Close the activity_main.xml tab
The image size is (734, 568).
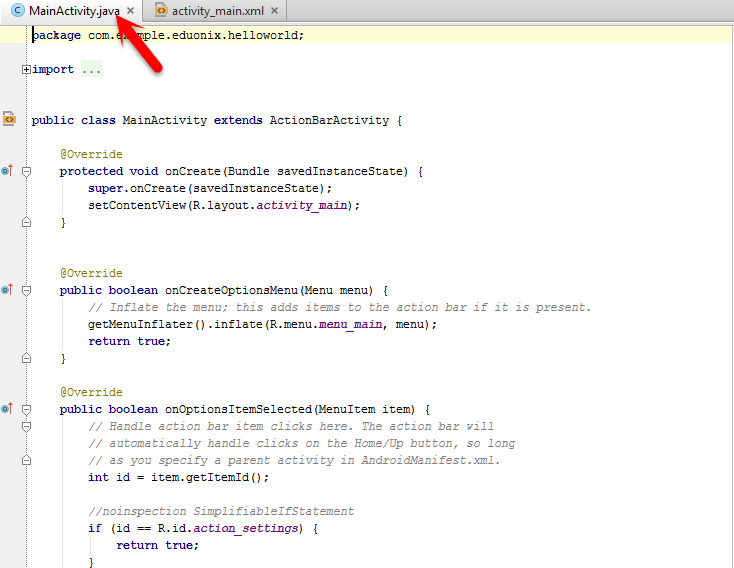274,10
